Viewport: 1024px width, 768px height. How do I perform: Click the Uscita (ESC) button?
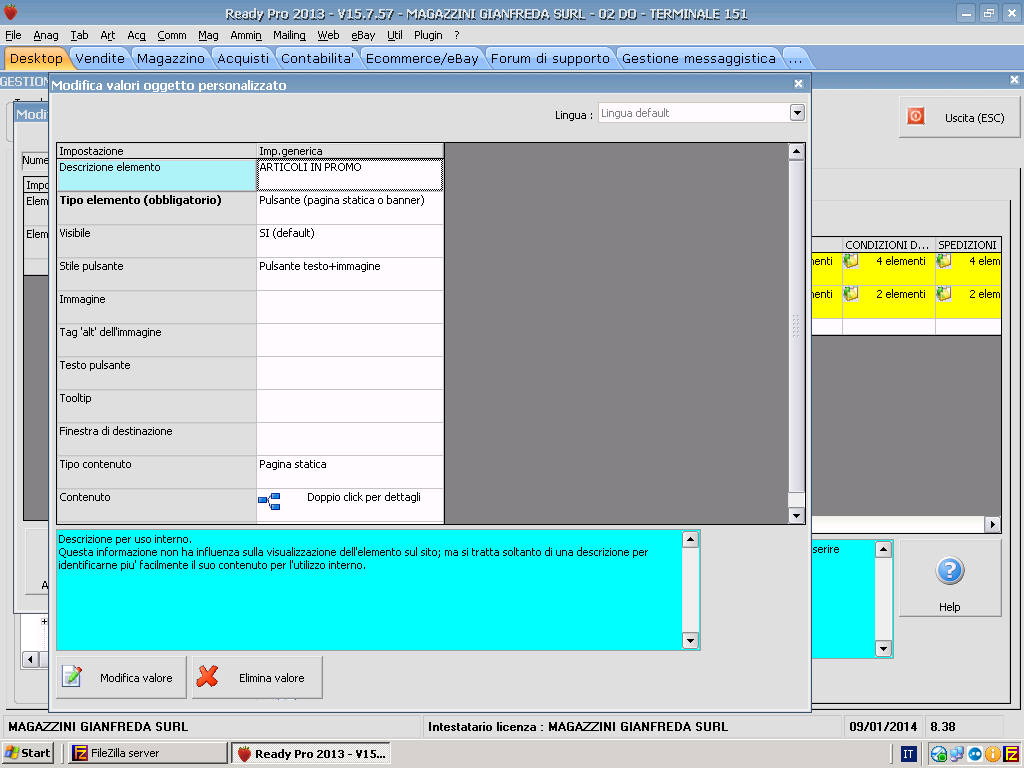959,118
